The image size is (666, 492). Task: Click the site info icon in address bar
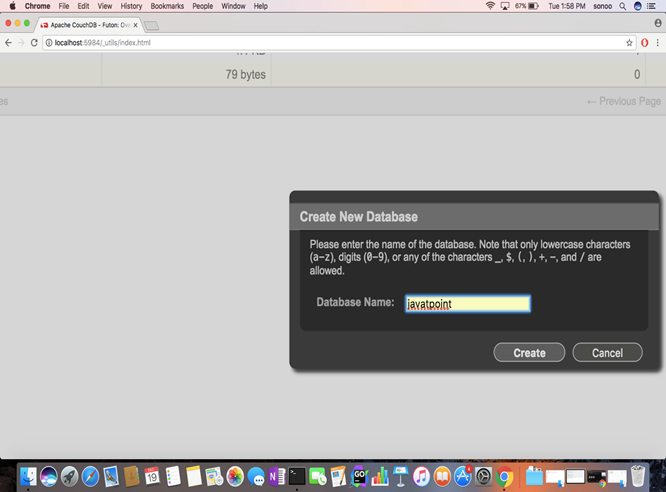tap(49, 42)
